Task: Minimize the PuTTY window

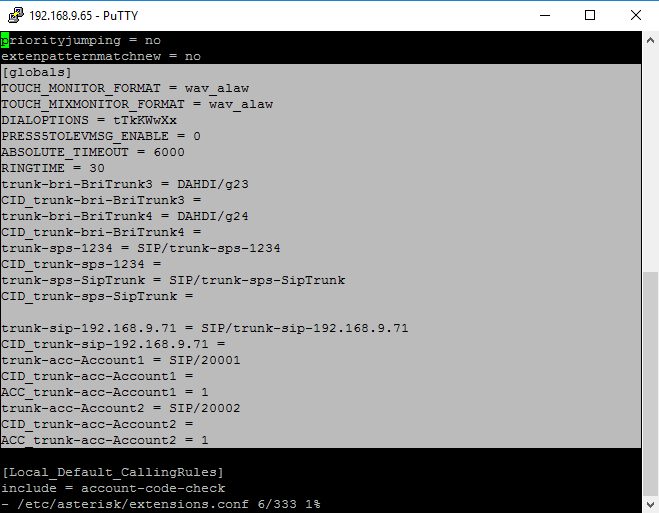Action: pyautogui.click(x=545, y=16)
